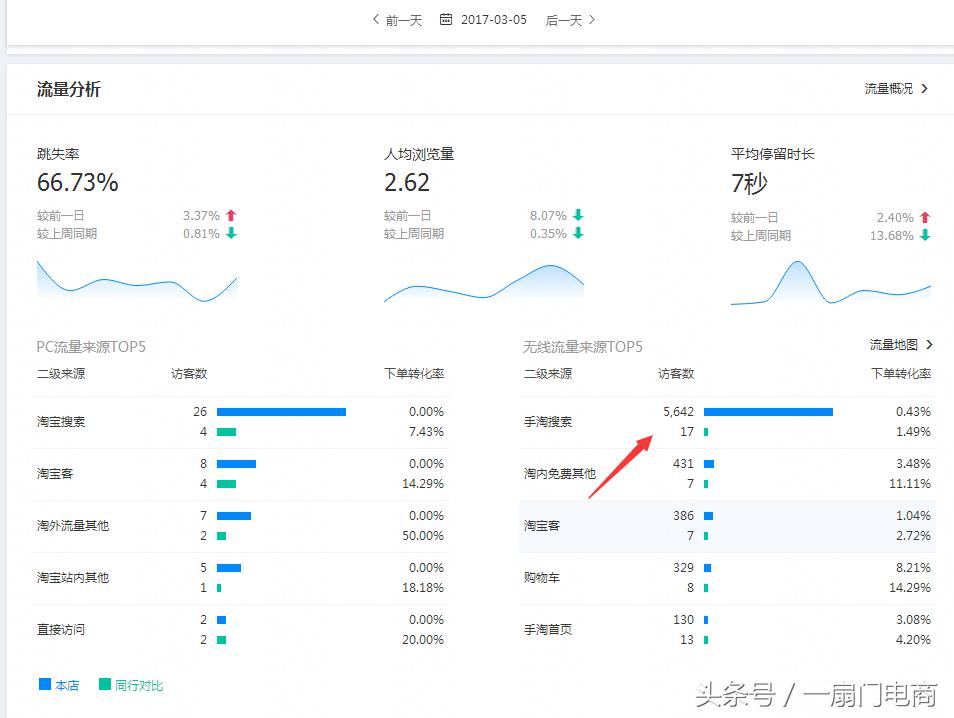Open the calendar icon beside the date
954x718 pixels.
(x=446, y=19)
